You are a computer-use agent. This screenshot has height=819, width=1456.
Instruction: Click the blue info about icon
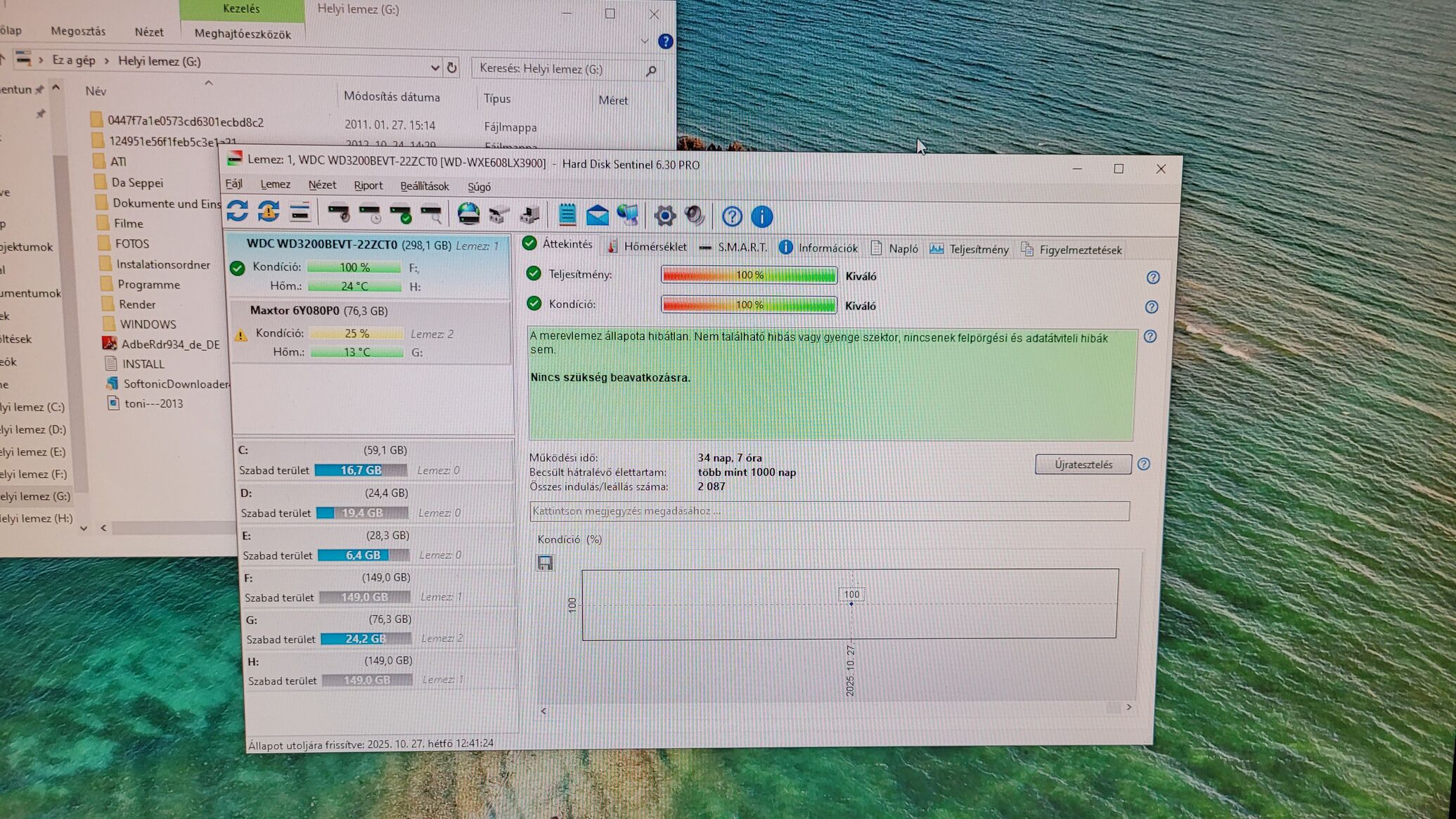[x=761, y=217]
